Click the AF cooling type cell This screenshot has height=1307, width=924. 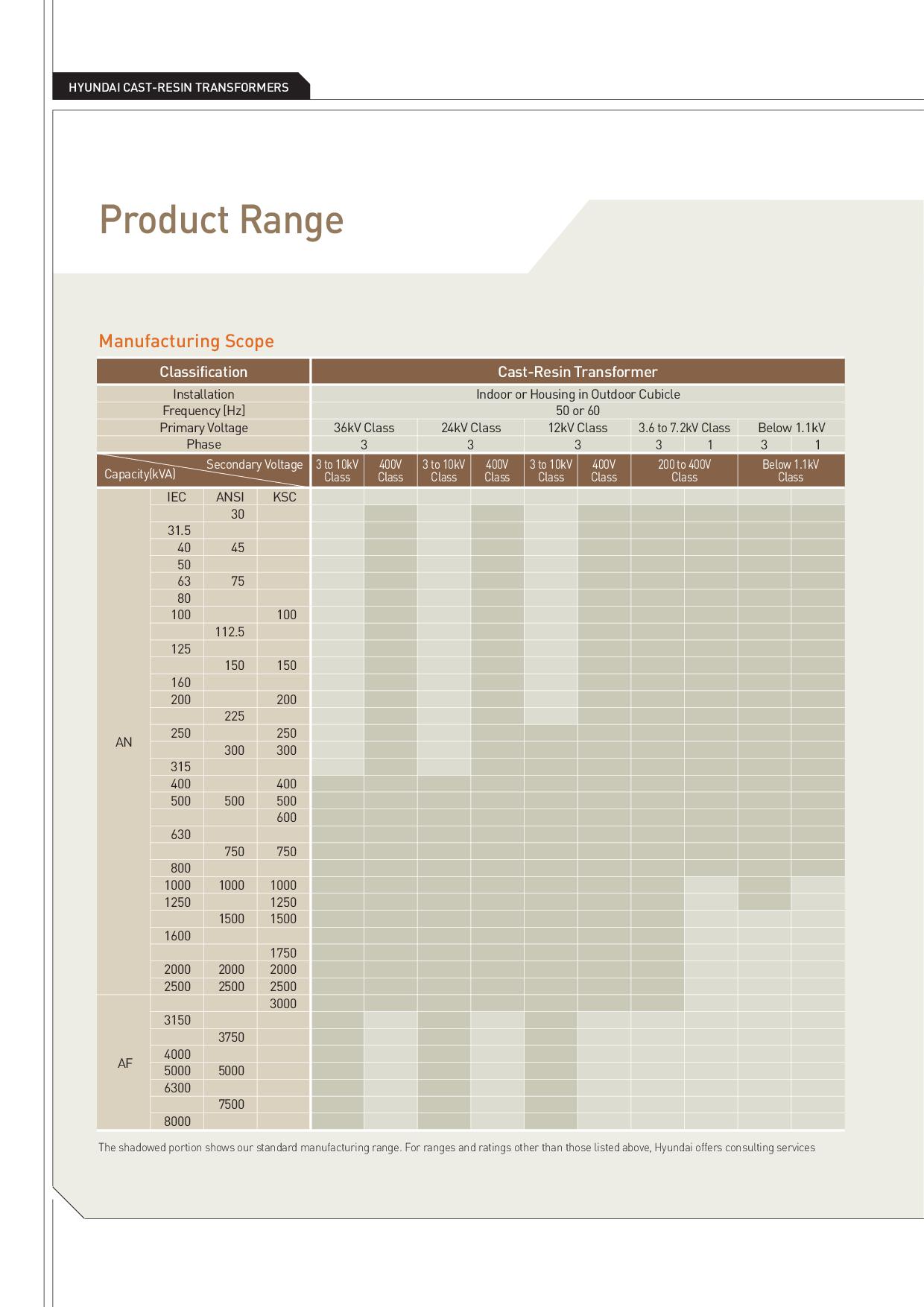tap(124, 1063)
